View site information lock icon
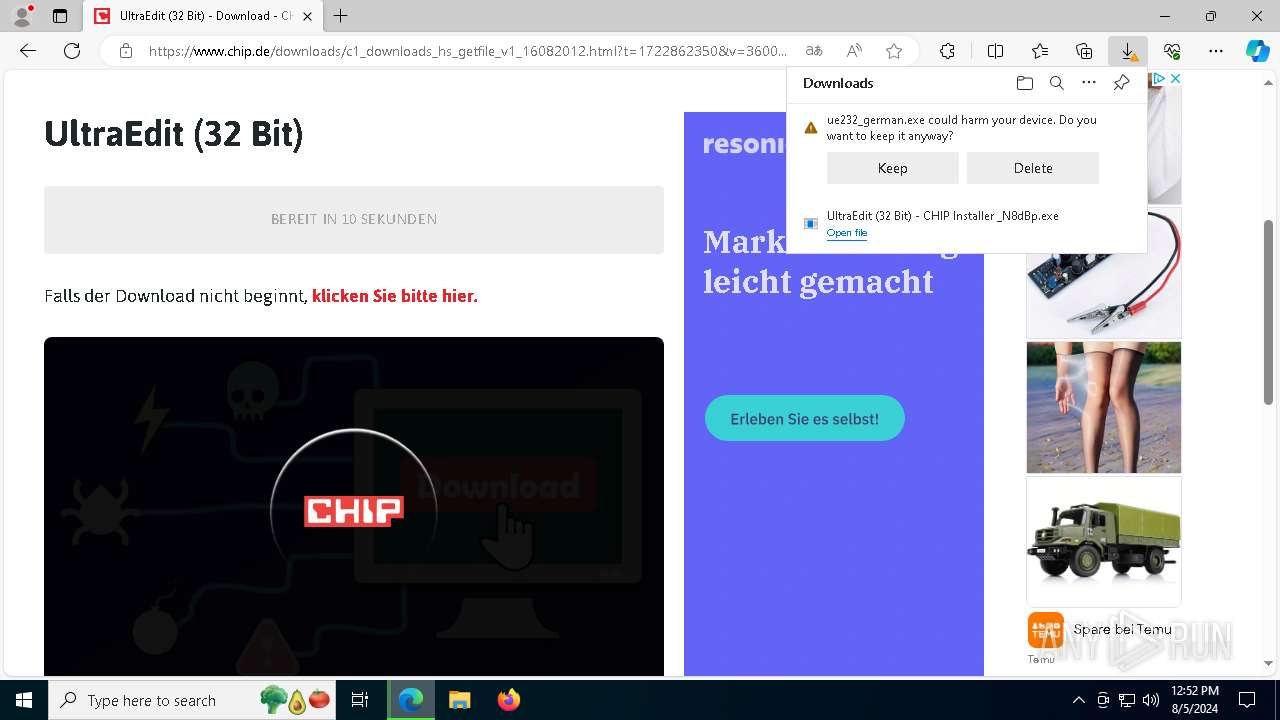1280x720 pixels. pyautogui.click(x=125, y=51)
